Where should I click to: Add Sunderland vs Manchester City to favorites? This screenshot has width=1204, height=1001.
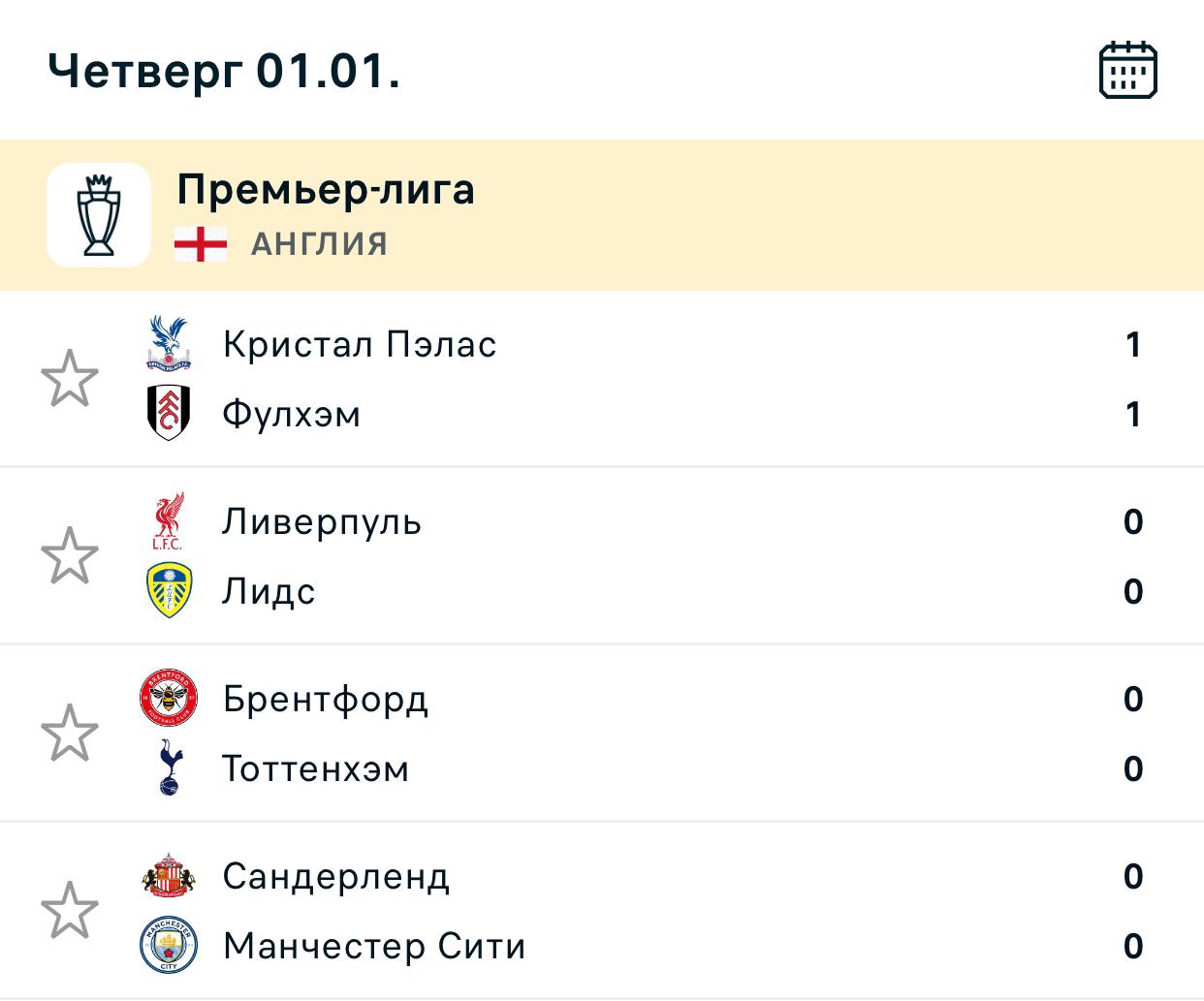(x=70, y=911)
